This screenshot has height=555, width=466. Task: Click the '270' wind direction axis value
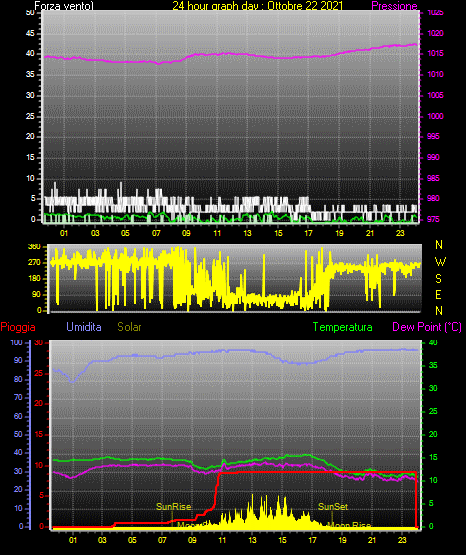[35, 263]
